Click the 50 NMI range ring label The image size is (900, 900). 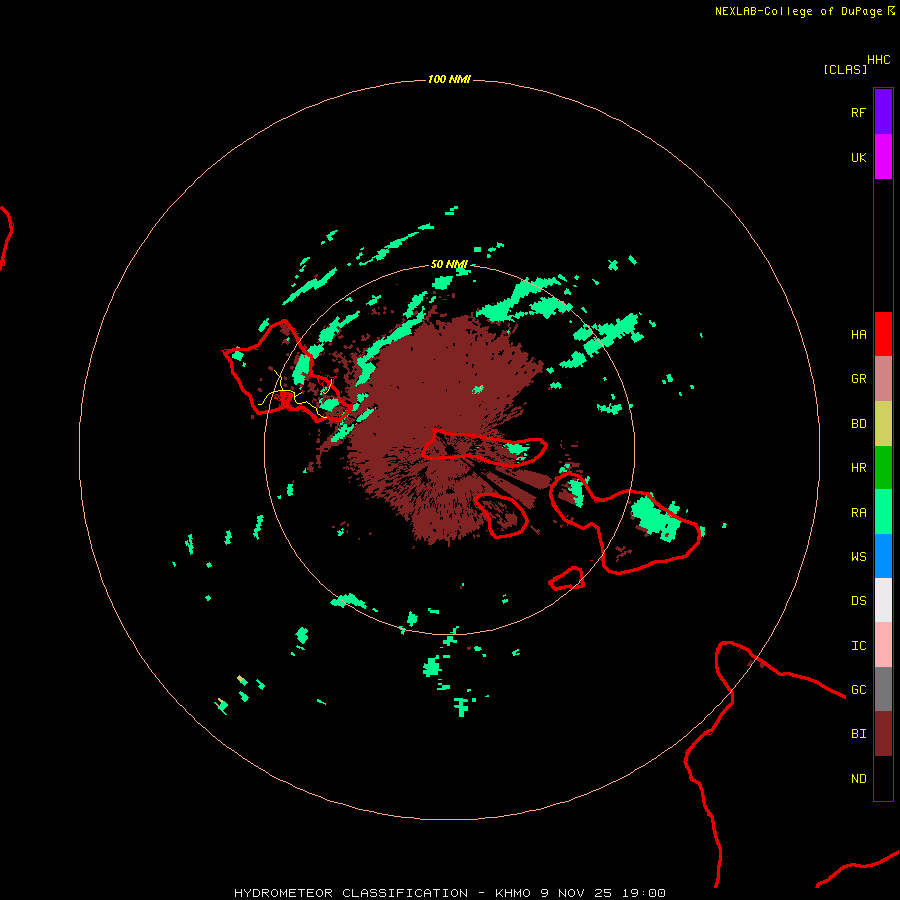click(449, 264)
